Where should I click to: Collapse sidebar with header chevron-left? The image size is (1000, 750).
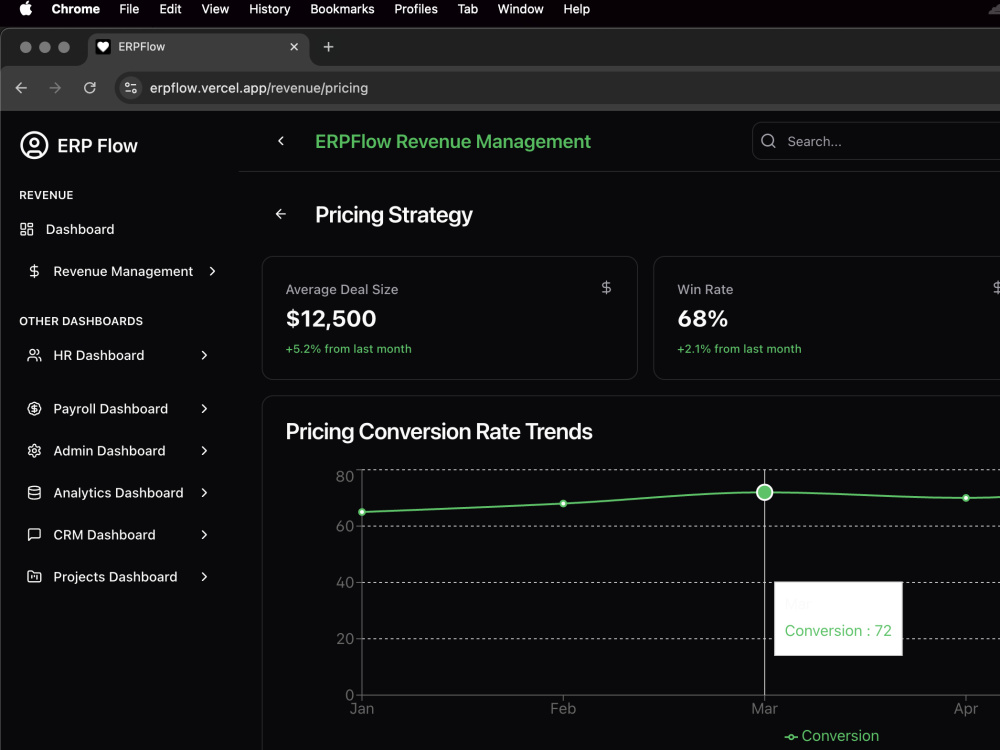(x=281, y=141)
